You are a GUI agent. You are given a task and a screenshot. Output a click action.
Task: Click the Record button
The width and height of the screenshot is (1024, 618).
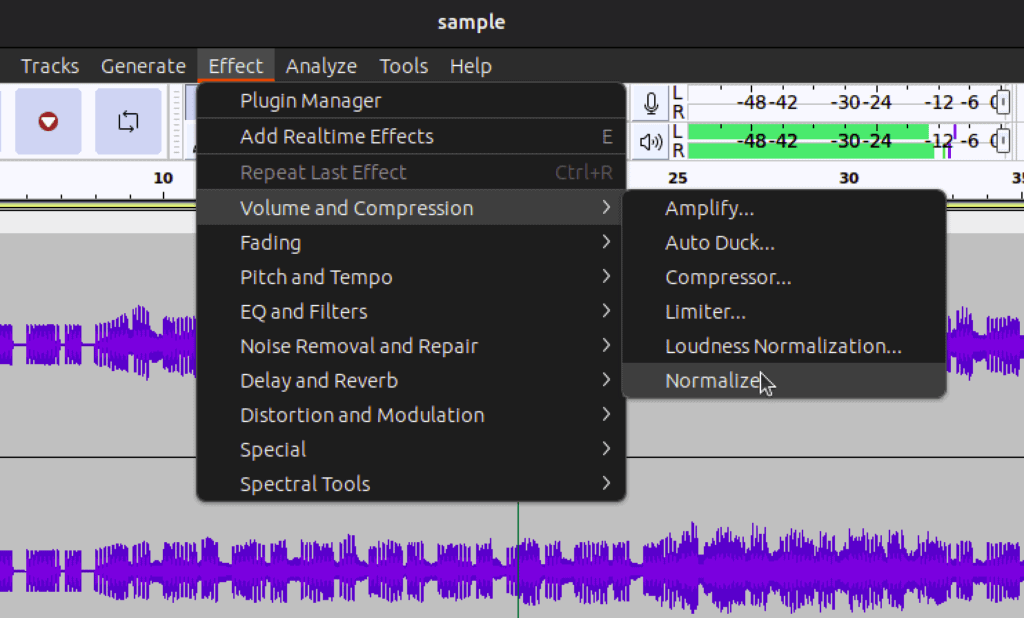[48, 122]
